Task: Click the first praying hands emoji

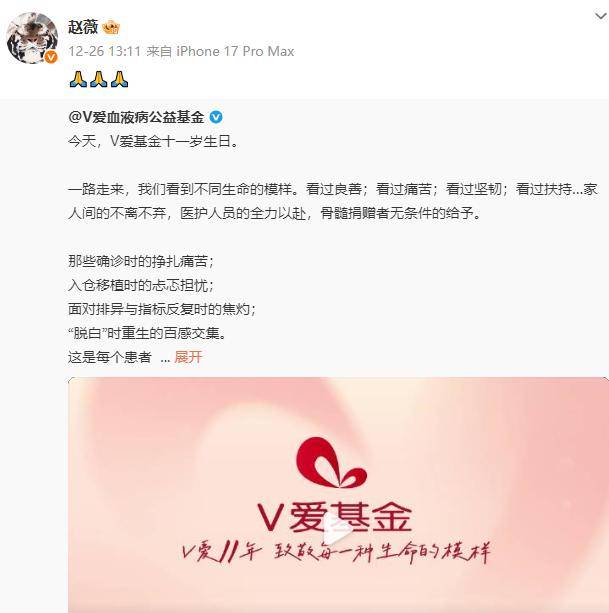Action: click(x=78, y=79)
